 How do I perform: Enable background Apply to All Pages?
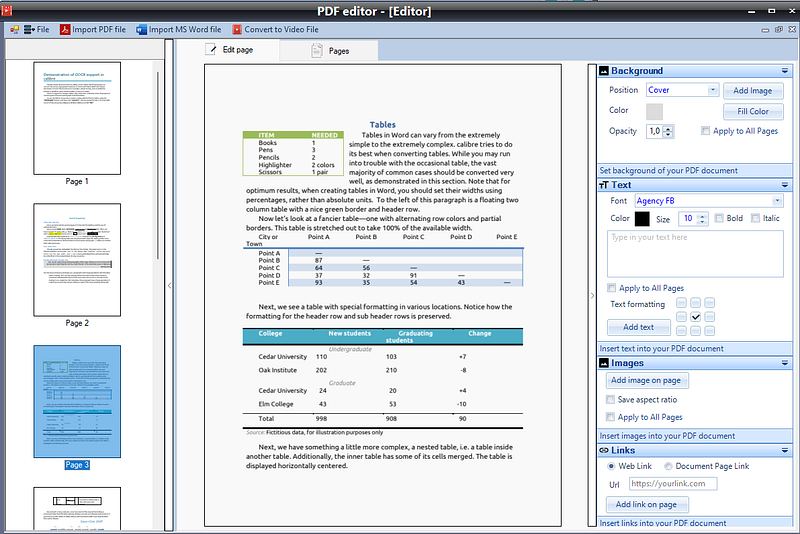click(x=705, y=131)
